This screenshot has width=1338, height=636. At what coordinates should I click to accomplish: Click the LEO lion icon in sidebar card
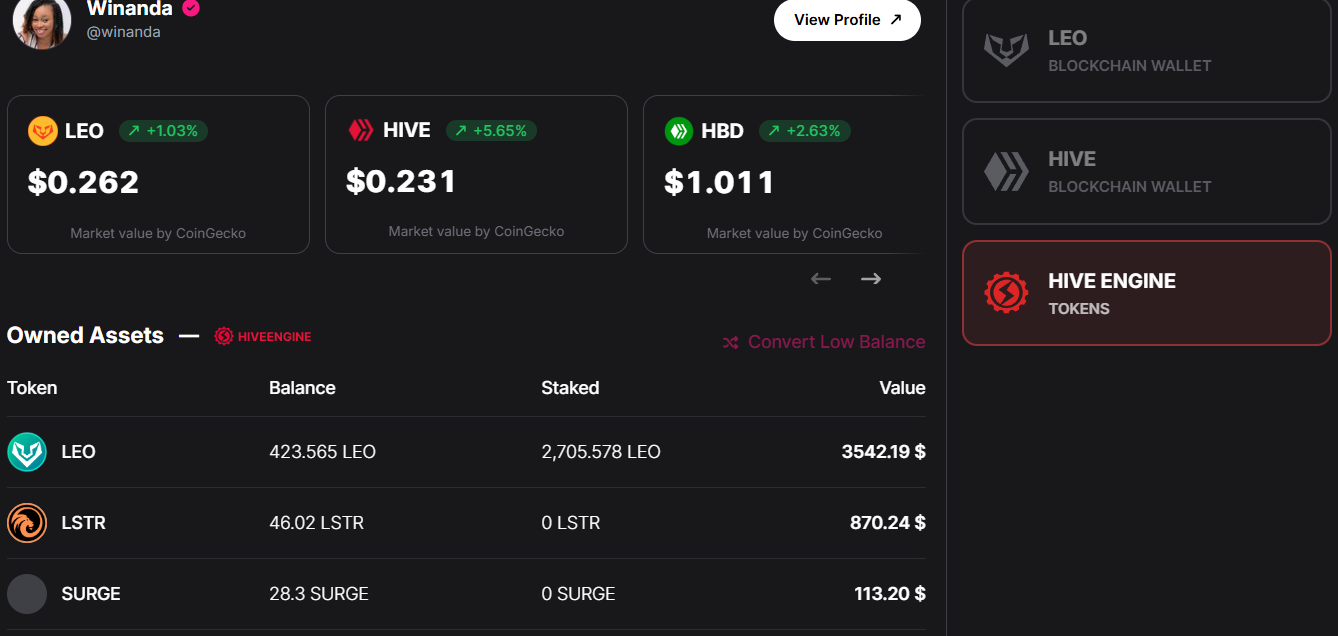point(1006,50)
